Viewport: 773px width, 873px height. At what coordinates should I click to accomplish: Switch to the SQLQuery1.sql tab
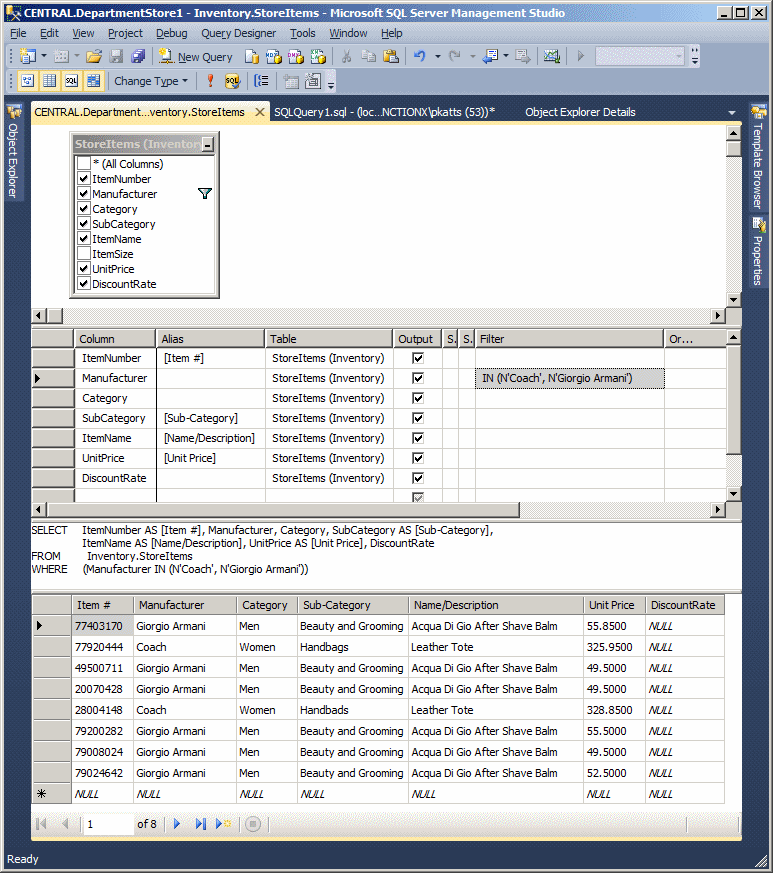tap(384, 112)
